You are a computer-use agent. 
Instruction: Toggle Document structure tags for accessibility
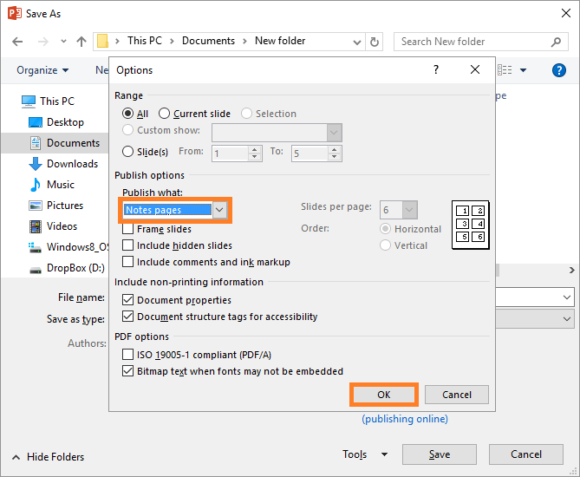[128, 317]
